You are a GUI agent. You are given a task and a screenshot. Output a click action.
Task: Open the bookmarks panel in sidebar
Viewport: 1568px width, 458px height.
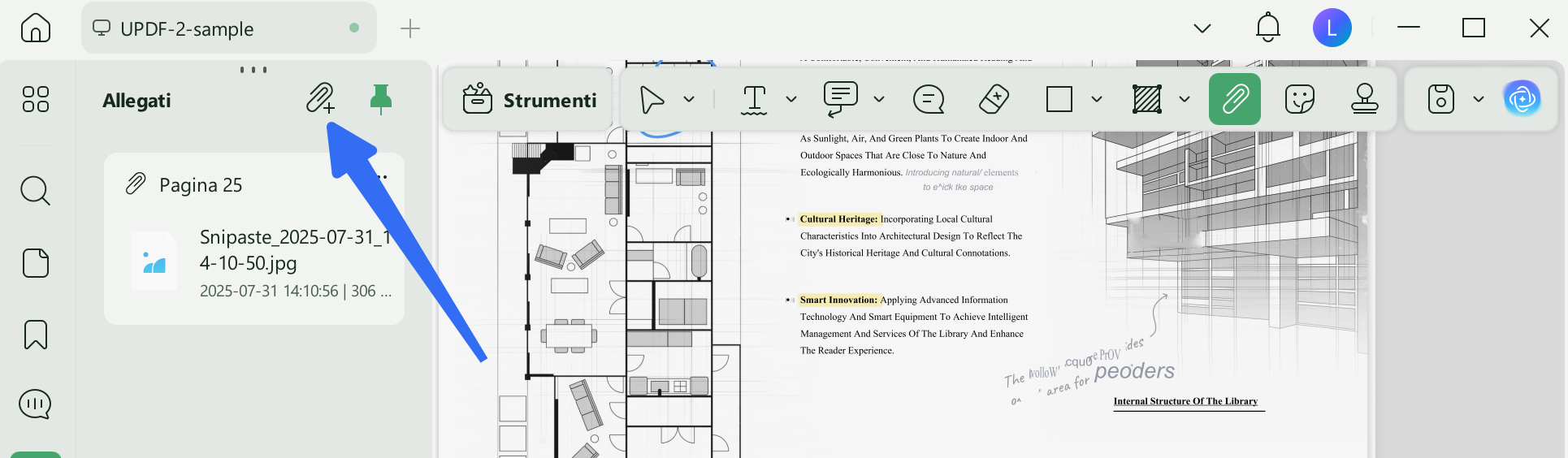[36, 335]
